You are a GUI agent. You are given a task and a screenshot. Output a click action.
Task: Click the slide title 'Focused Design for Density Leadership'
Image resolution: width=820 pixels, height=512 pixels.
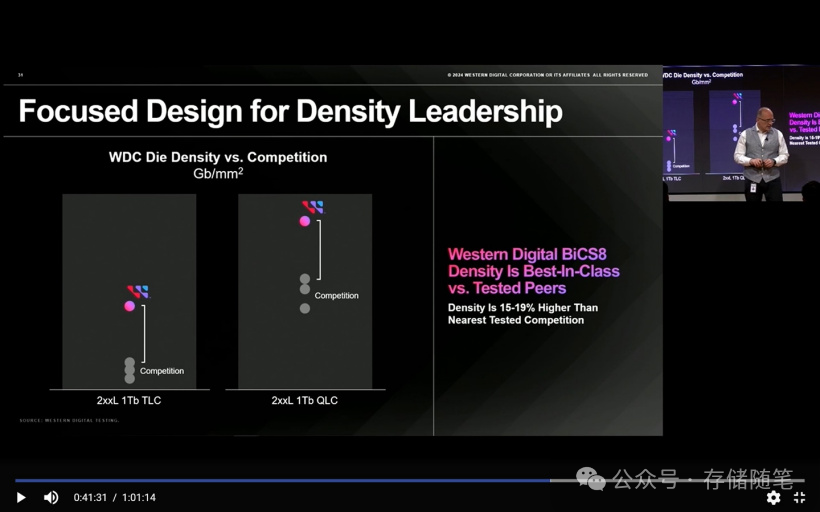click(291, 111)
